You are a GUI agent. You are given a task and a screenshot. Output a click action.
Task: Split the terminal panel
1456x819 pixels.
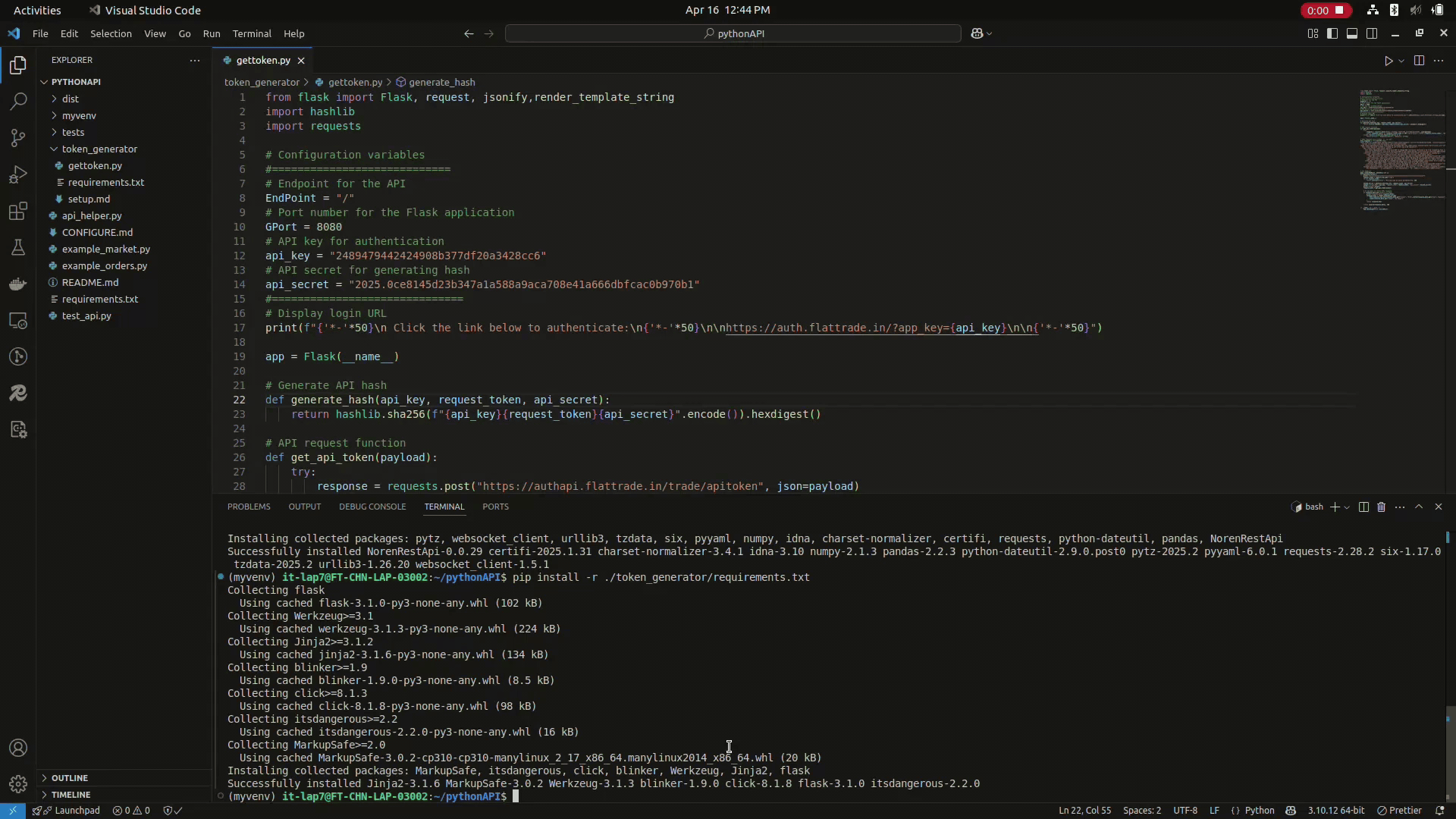coord(1363,507)
